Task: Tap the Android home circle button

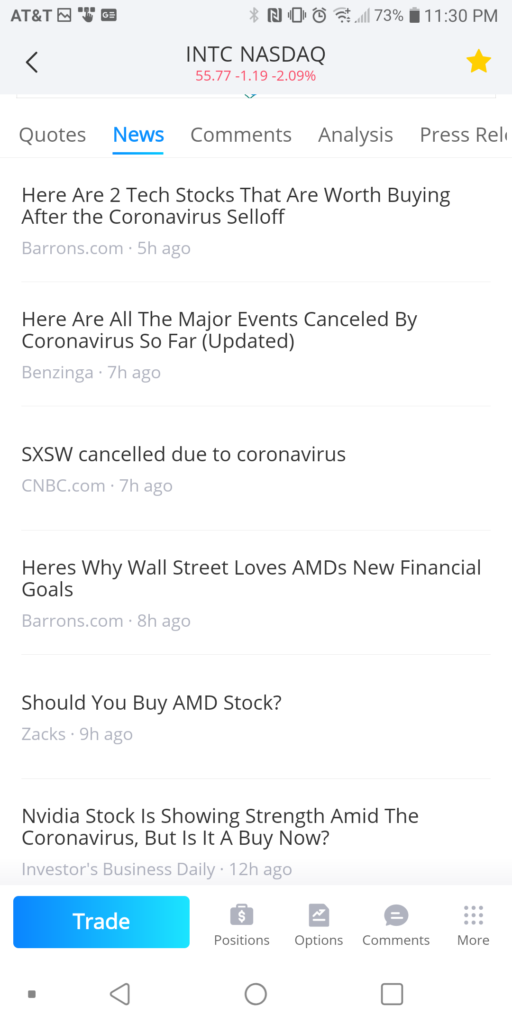Action: point(255,993)
